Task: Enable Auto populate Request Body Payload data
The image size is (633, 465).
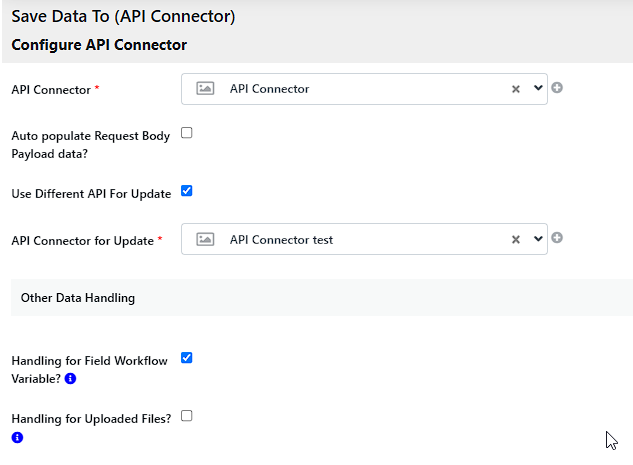Action: coord(186,133)
